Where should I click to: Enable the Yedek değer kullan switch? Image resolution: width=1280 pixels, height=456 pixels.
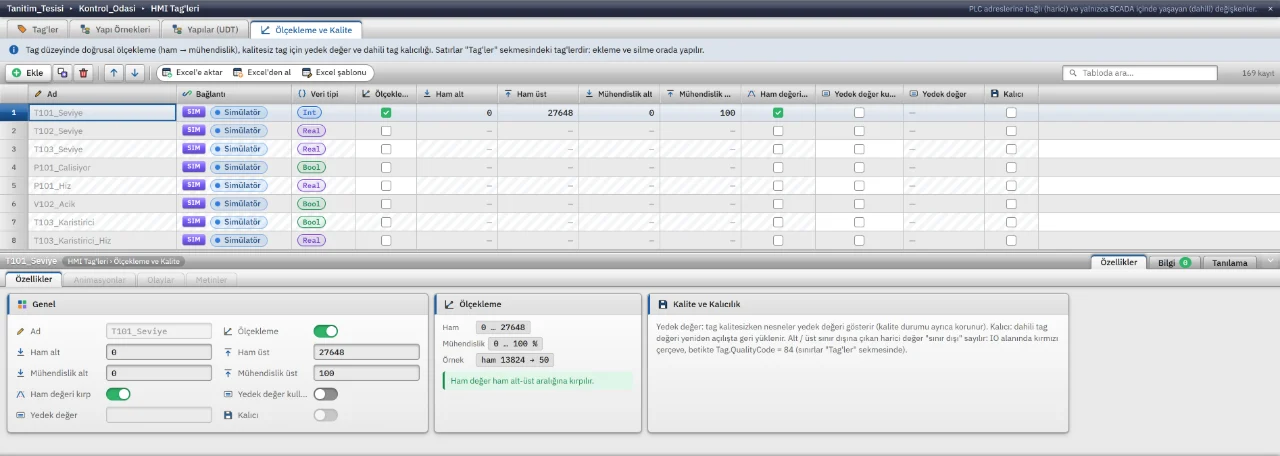[326, 394]
